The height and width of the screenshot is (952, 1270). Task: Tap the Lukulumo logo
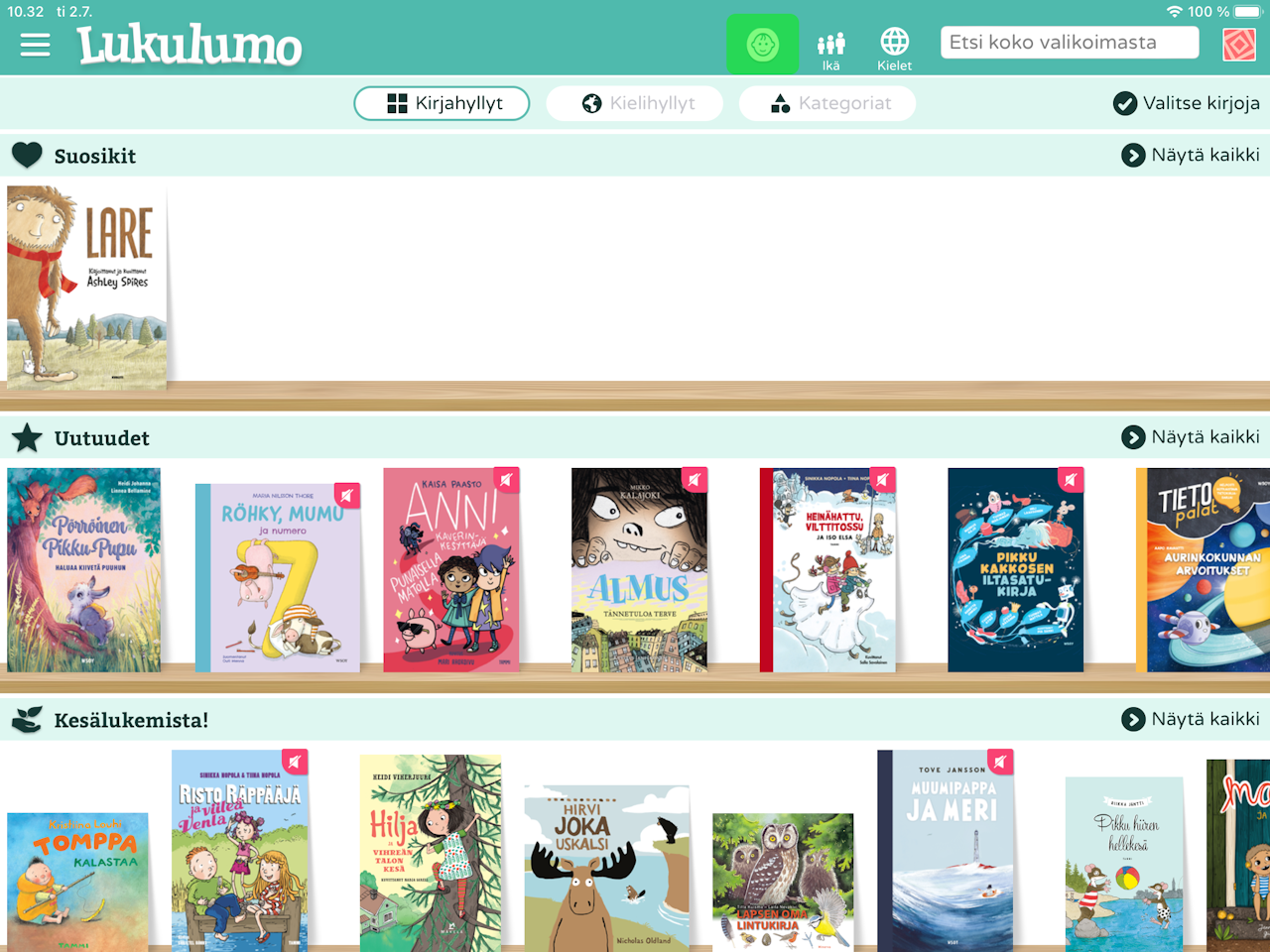[190, 46]
